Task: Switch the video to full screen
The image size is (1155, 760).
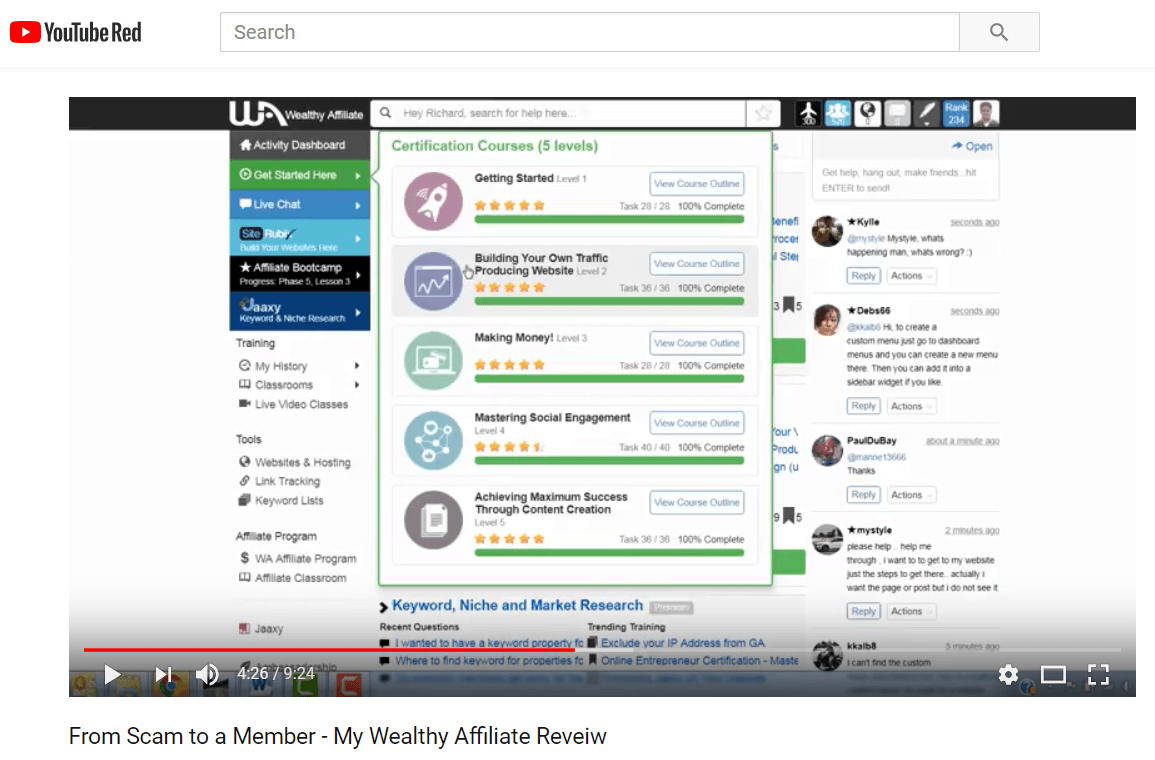Action: click(1098, 674)
